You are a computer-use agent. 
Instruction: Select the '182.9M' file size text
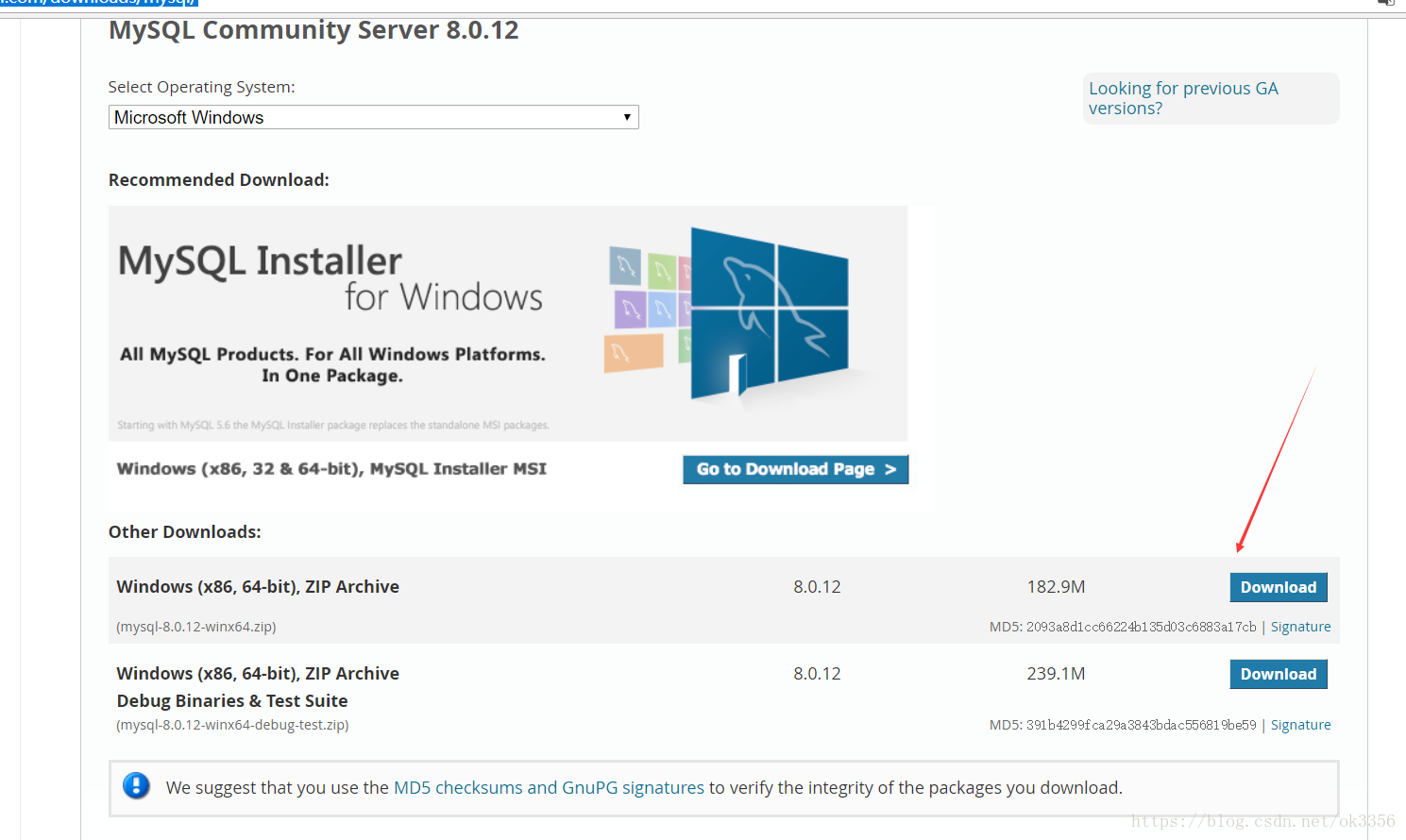pos(1056,587)
